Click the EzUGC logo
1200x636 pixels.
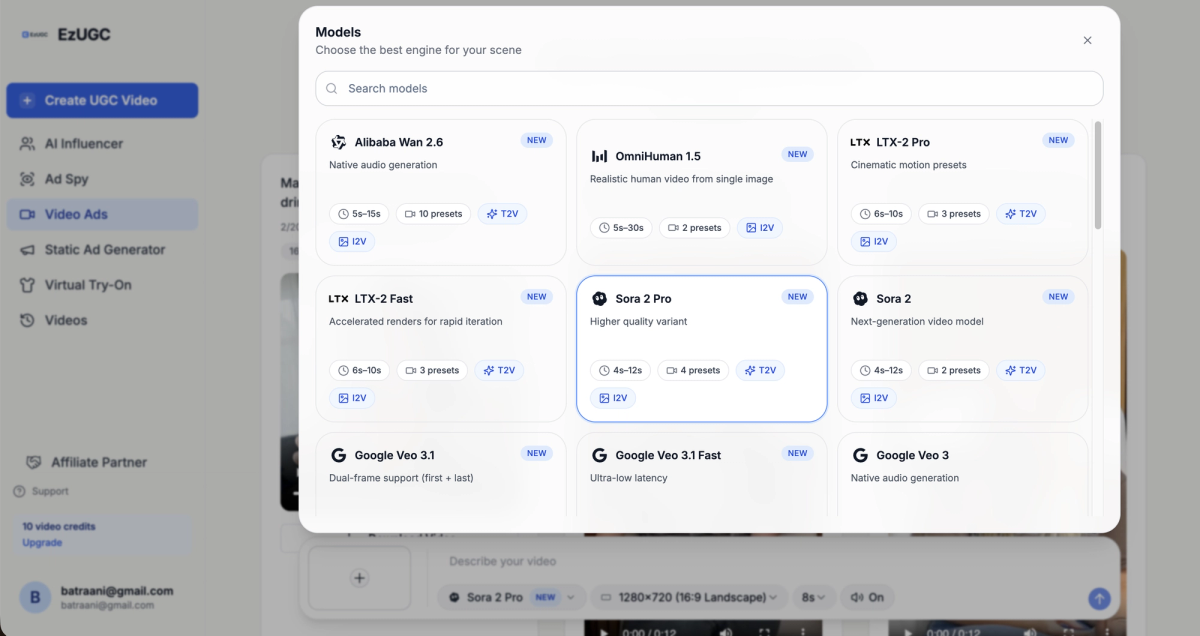pos(66,34)
